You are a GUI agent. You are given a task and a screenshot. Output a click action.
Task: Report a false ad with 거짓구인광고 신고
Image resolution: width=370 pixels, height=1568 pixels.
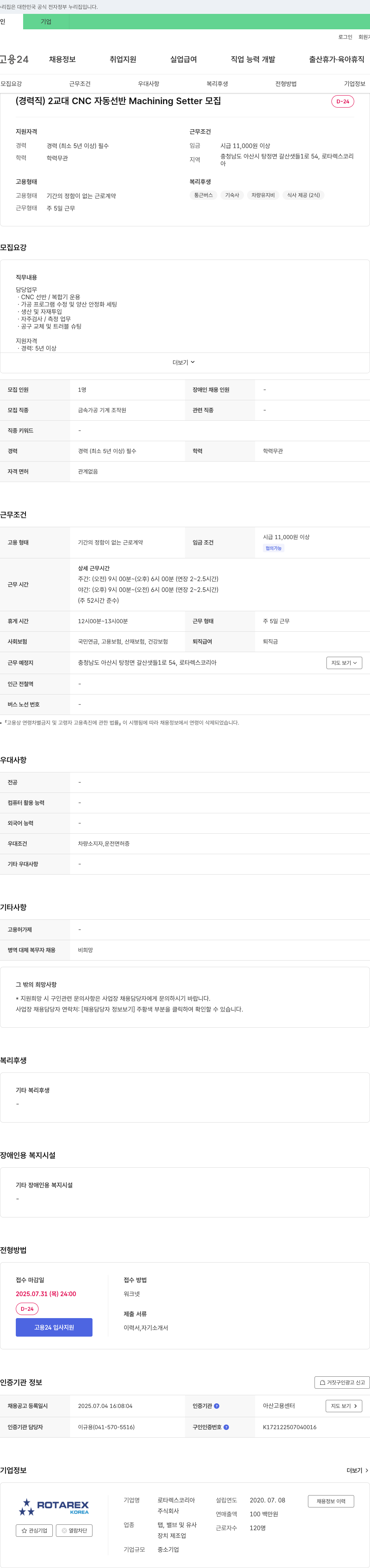pos(342,1382)
